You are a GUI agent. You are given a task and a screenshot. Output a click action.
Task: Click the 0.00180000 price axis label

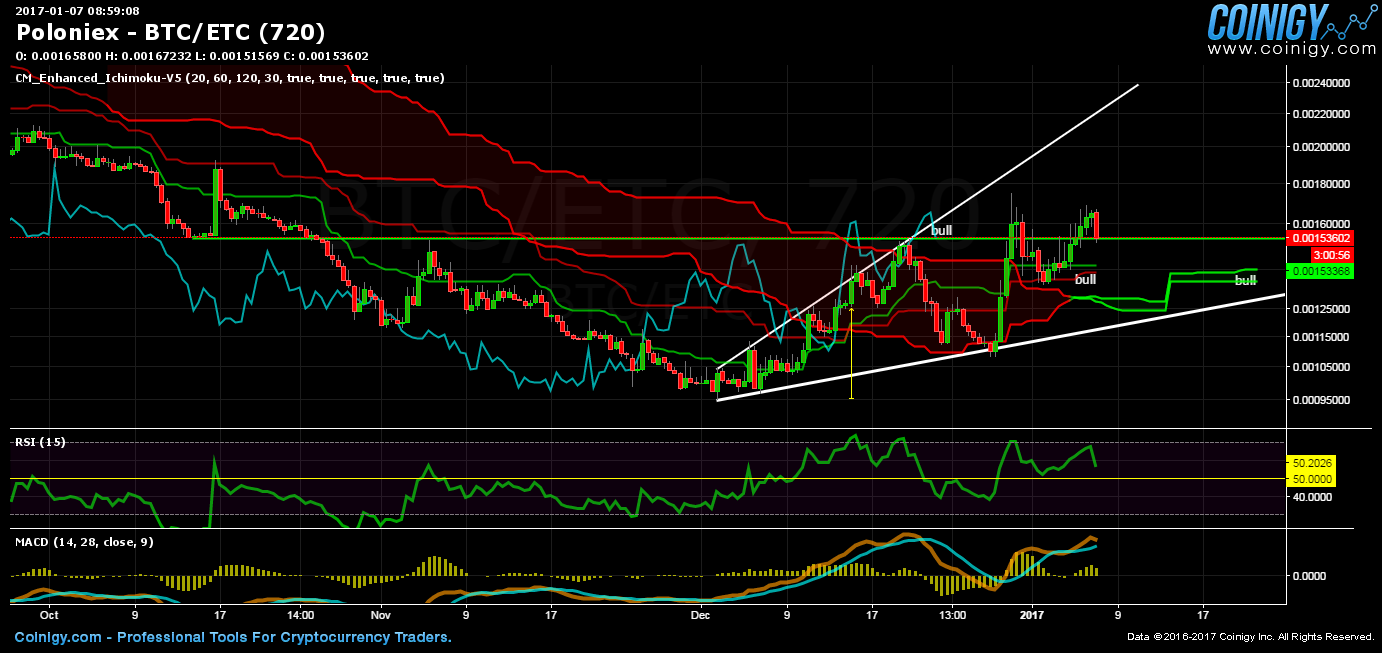tap(1322, 185)
